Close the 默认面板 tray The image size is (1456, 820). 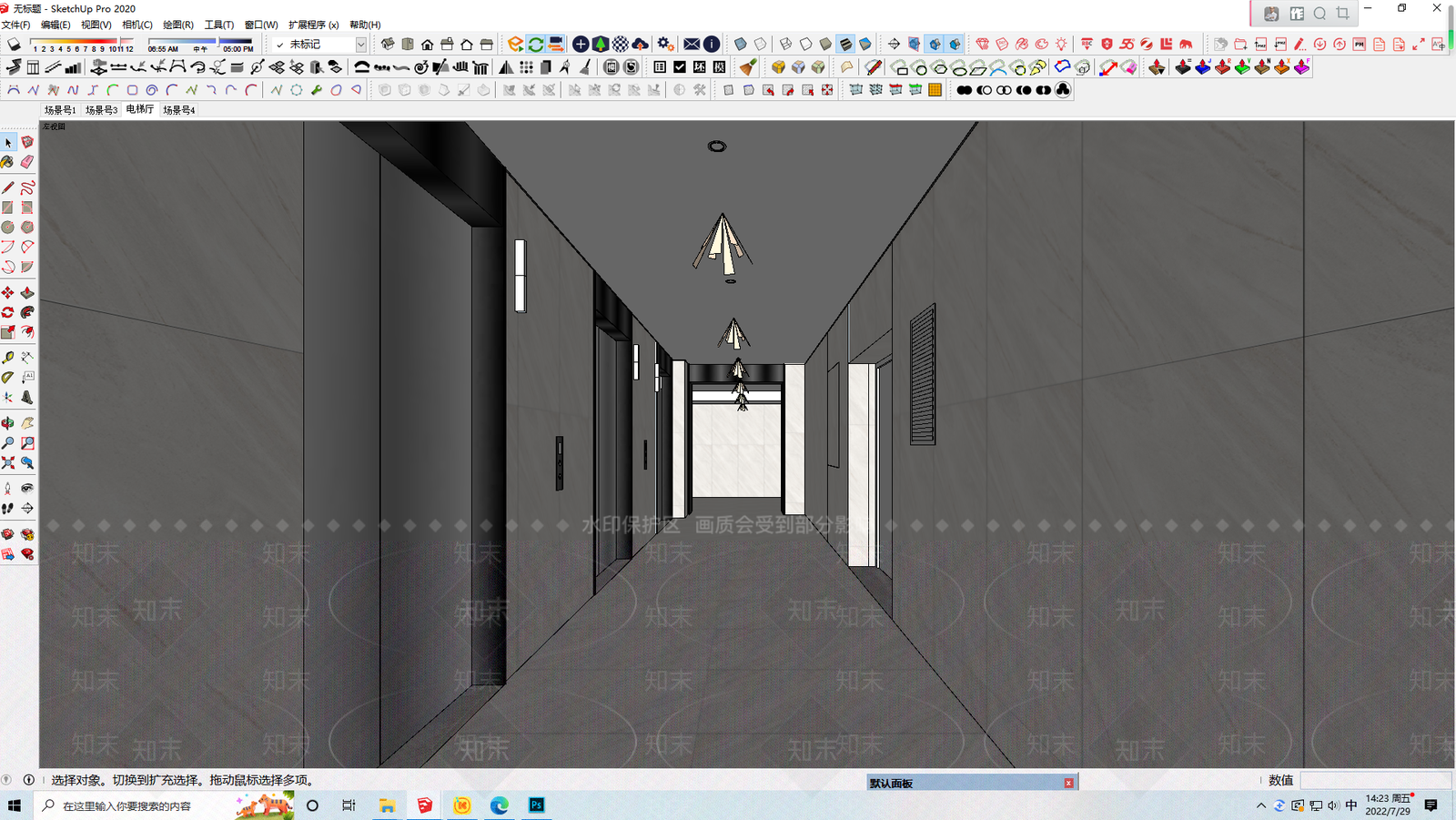pos(1068,783)
